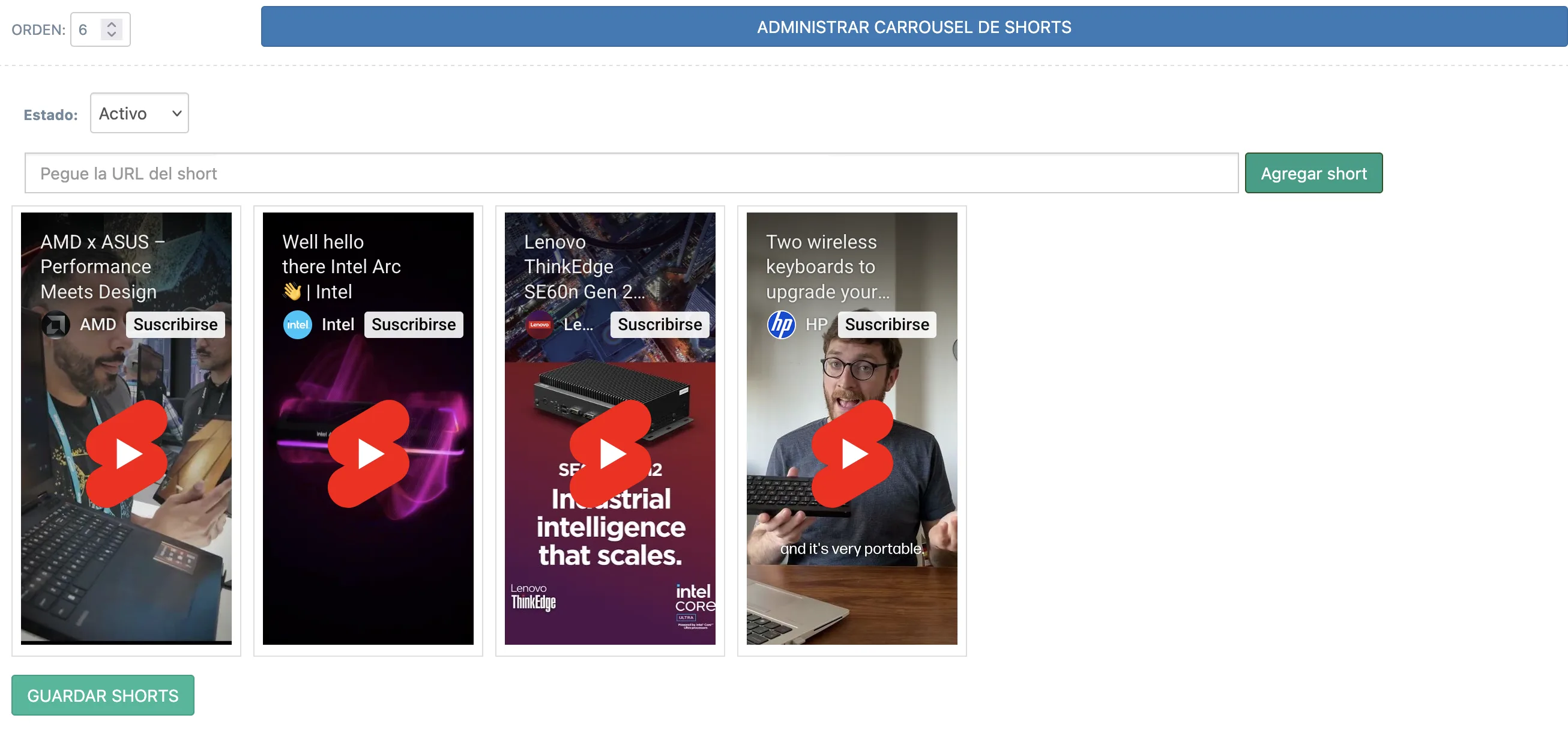Play the AMD x ASUS short
This screenshot has height=730, width=1568.
127,454
